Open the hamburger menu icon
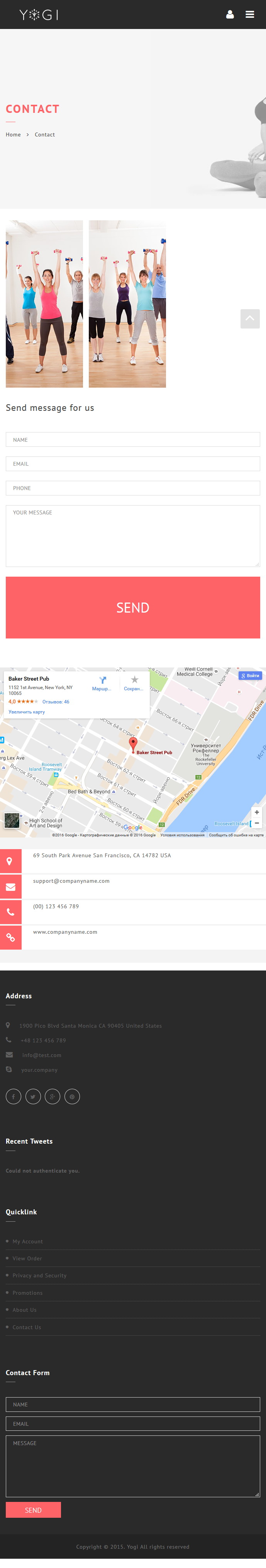 tap(250, 15)
